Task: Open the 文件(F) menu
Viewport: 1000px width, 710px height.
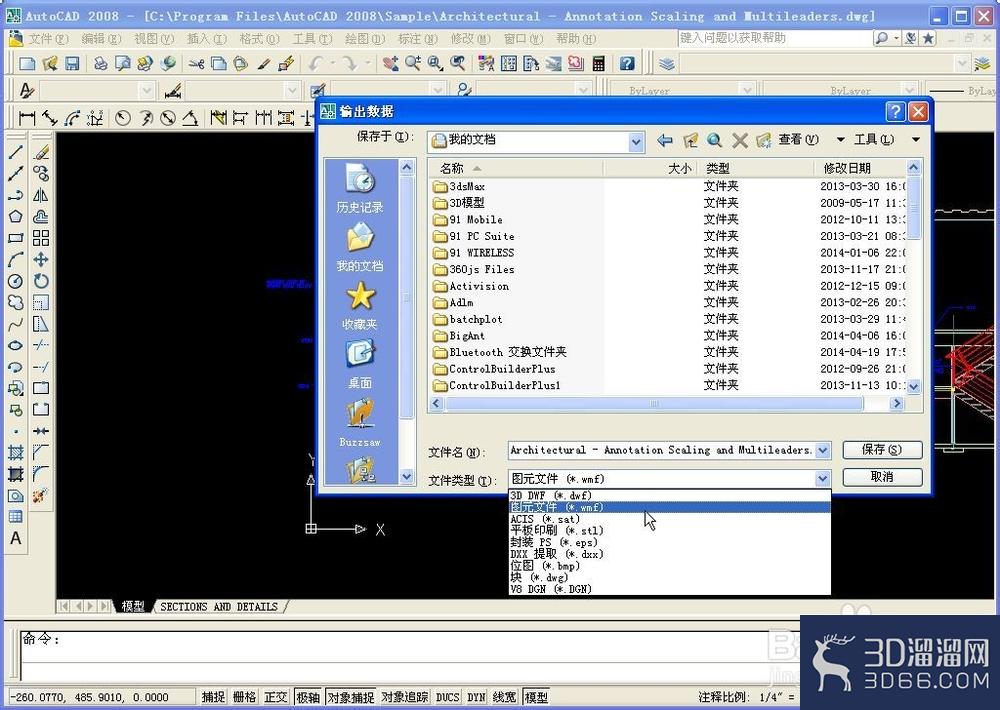Action: coord(48,39)
